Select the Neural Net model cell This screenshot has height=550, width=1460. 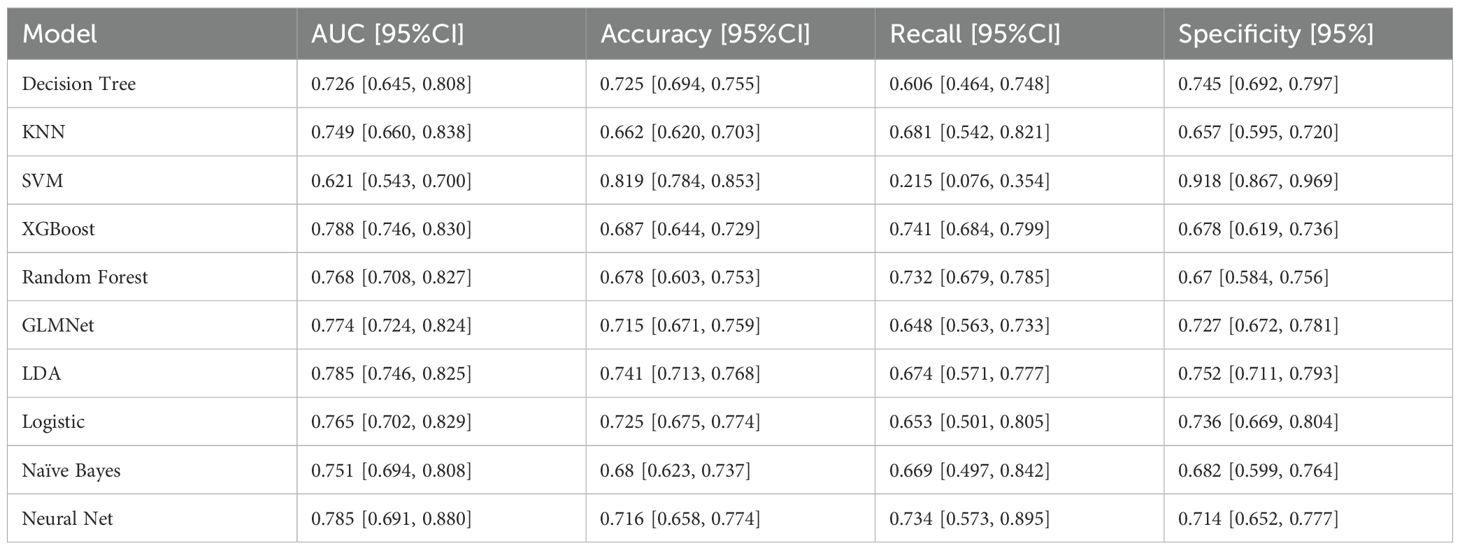click(x=67, y=518)
